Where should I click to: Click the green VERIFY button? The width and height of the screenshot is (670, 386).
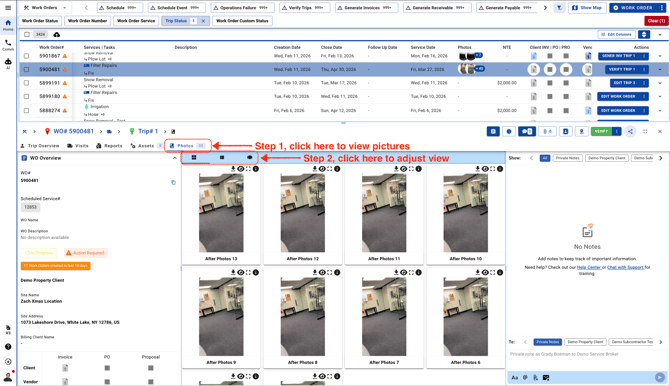pyautogui.click(x=602, y=131)
